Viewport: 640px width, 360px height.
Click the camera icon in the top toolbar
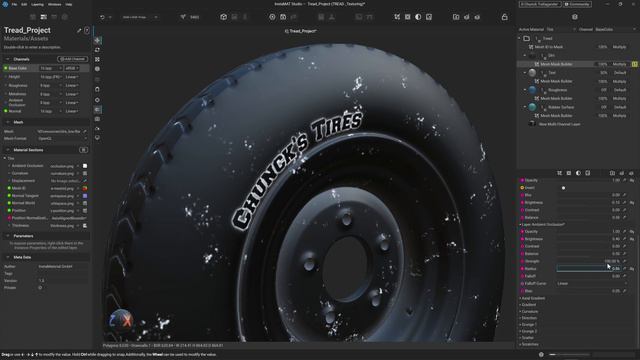[x=283, y=17]
